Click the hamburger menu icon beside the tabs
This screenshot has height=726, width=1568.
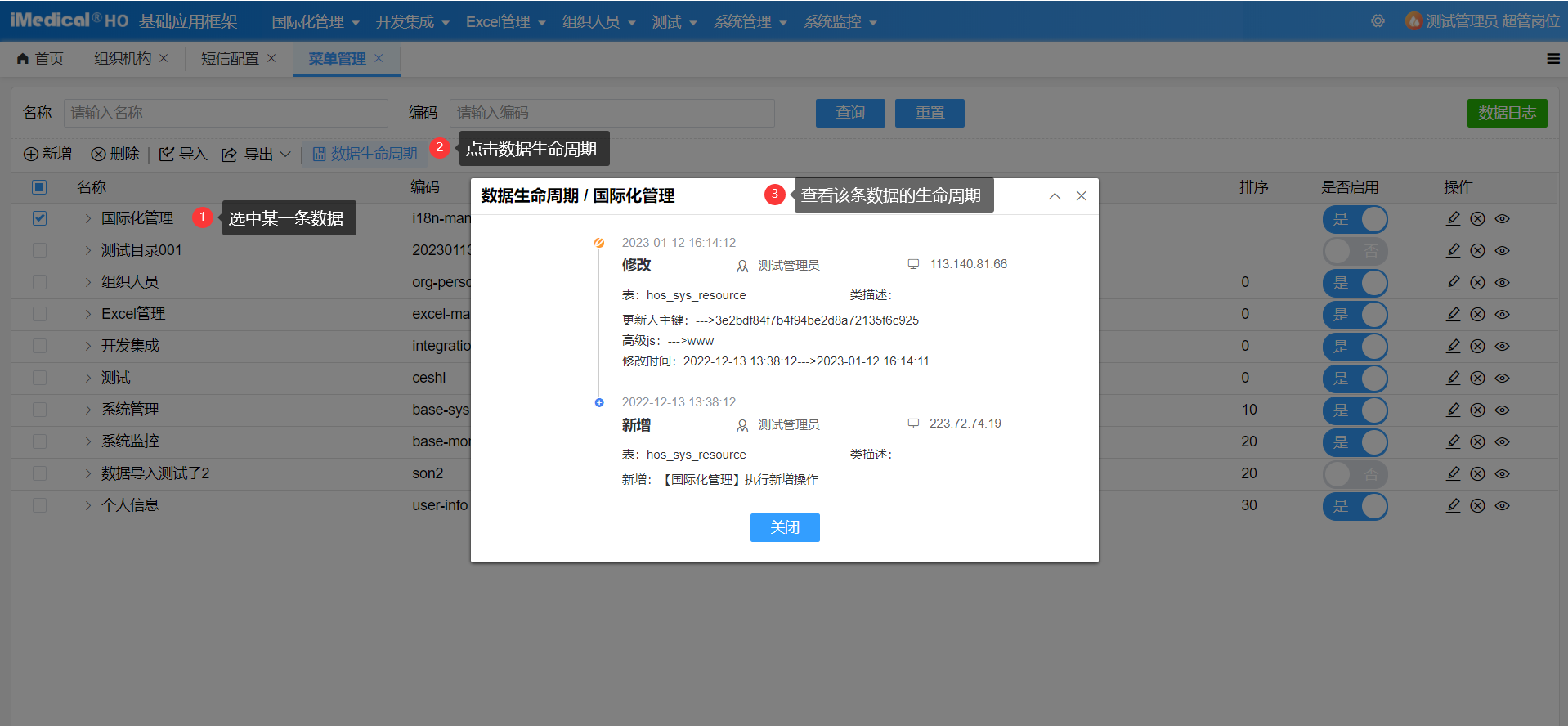pos(1553,59)
